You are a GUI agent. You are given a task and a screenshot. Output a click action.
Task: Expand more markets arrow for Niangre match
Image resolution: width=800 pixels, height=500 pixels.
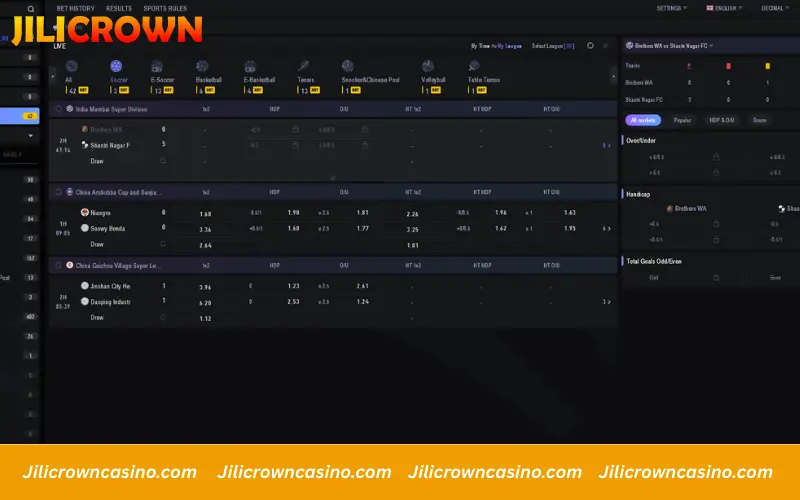(x=606, y=227)
